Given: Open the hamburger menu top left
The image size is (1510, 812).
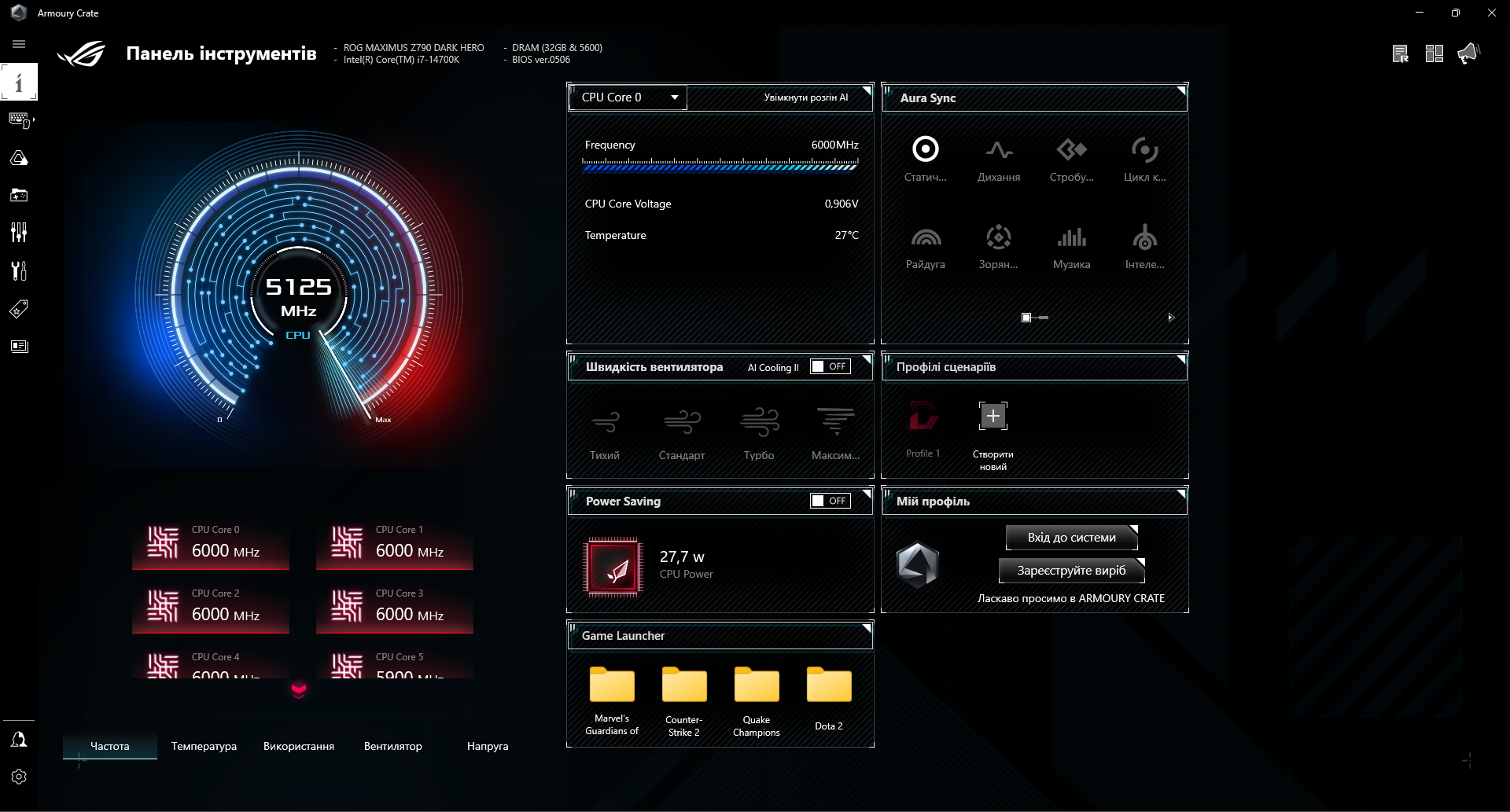Looking at the screenshot, I should [x=19, y=45].
